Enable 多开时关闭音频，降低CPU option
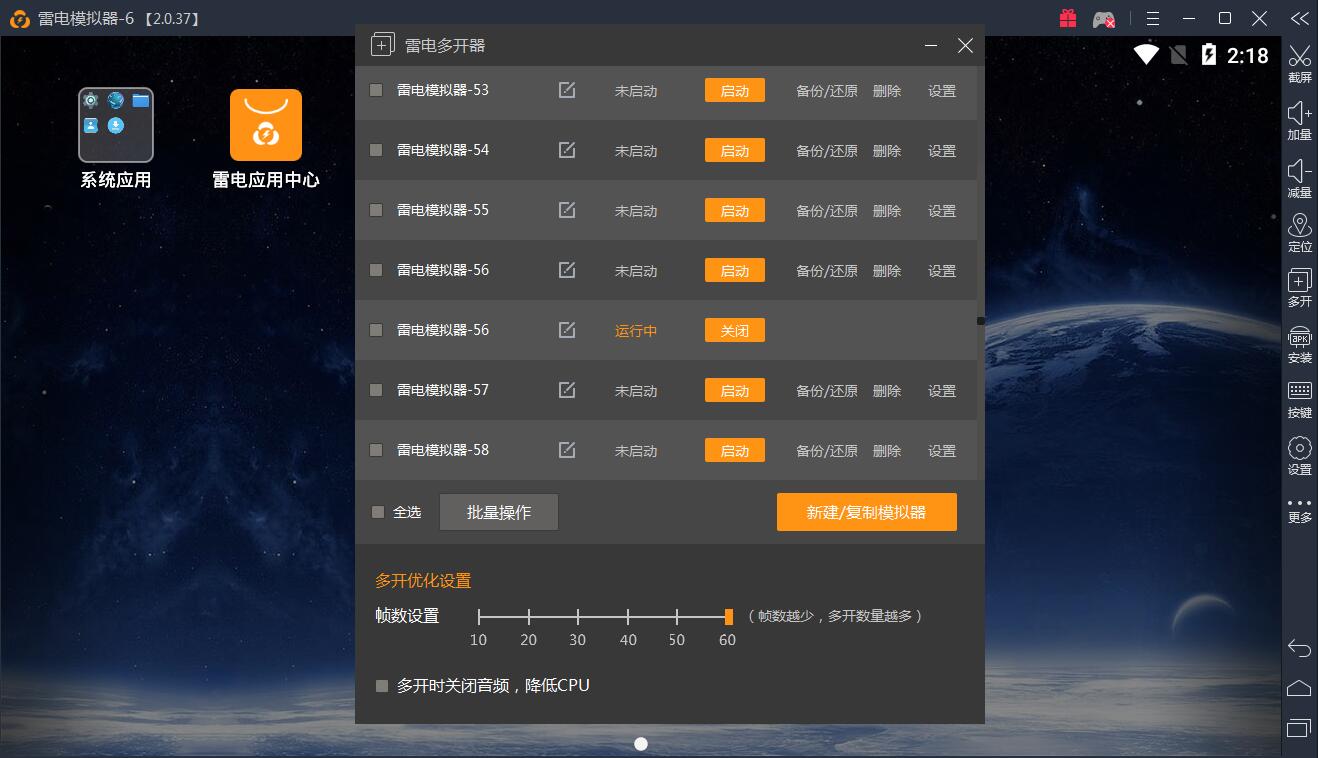 pyautogui.click(x=381, y=686)
